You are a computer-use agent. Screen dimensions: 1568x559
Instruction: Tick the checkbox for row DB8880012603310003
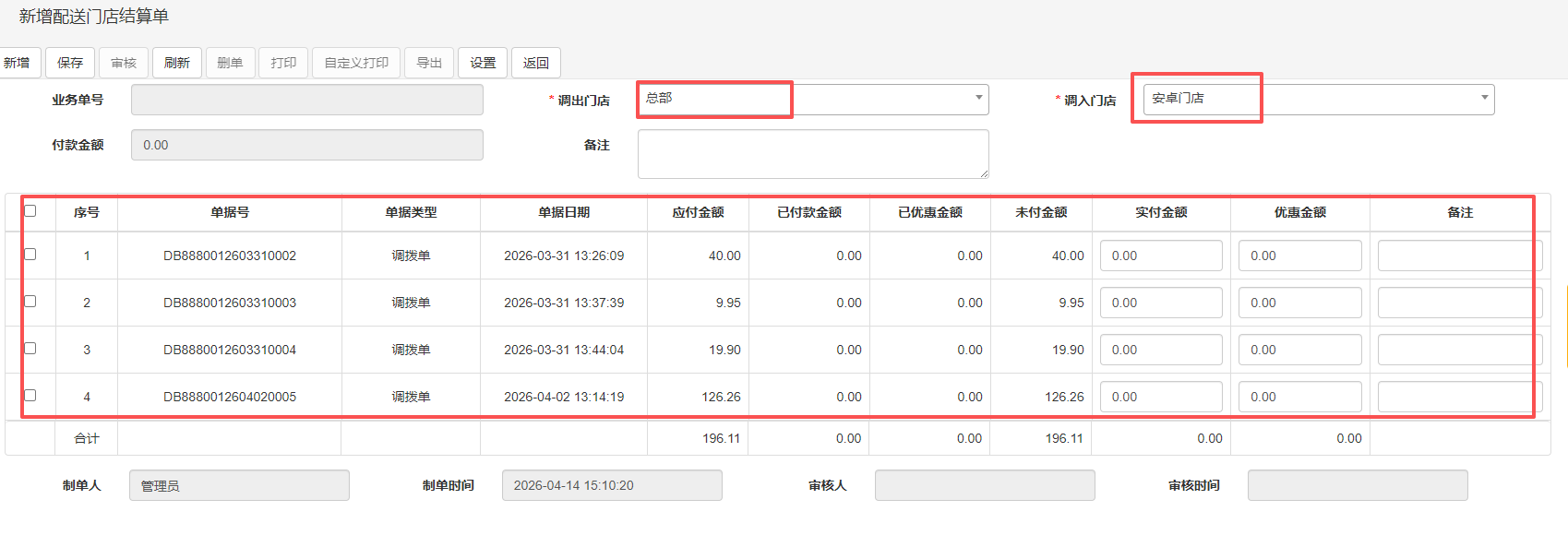point(30,302)
